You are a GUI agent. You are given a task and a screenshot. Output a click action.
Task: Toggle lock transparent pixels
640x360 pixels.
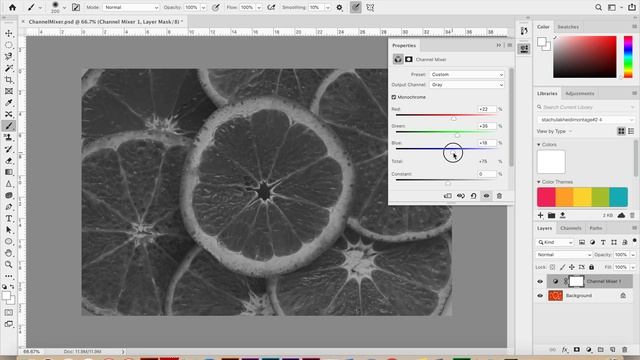pos(552,267)
